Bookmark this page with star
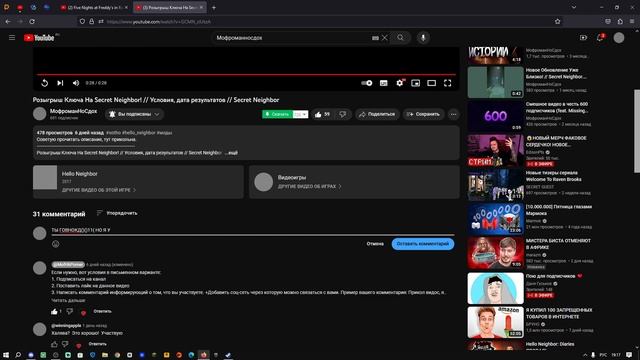The height and width of the screenshot is (360, 640). 558,22
